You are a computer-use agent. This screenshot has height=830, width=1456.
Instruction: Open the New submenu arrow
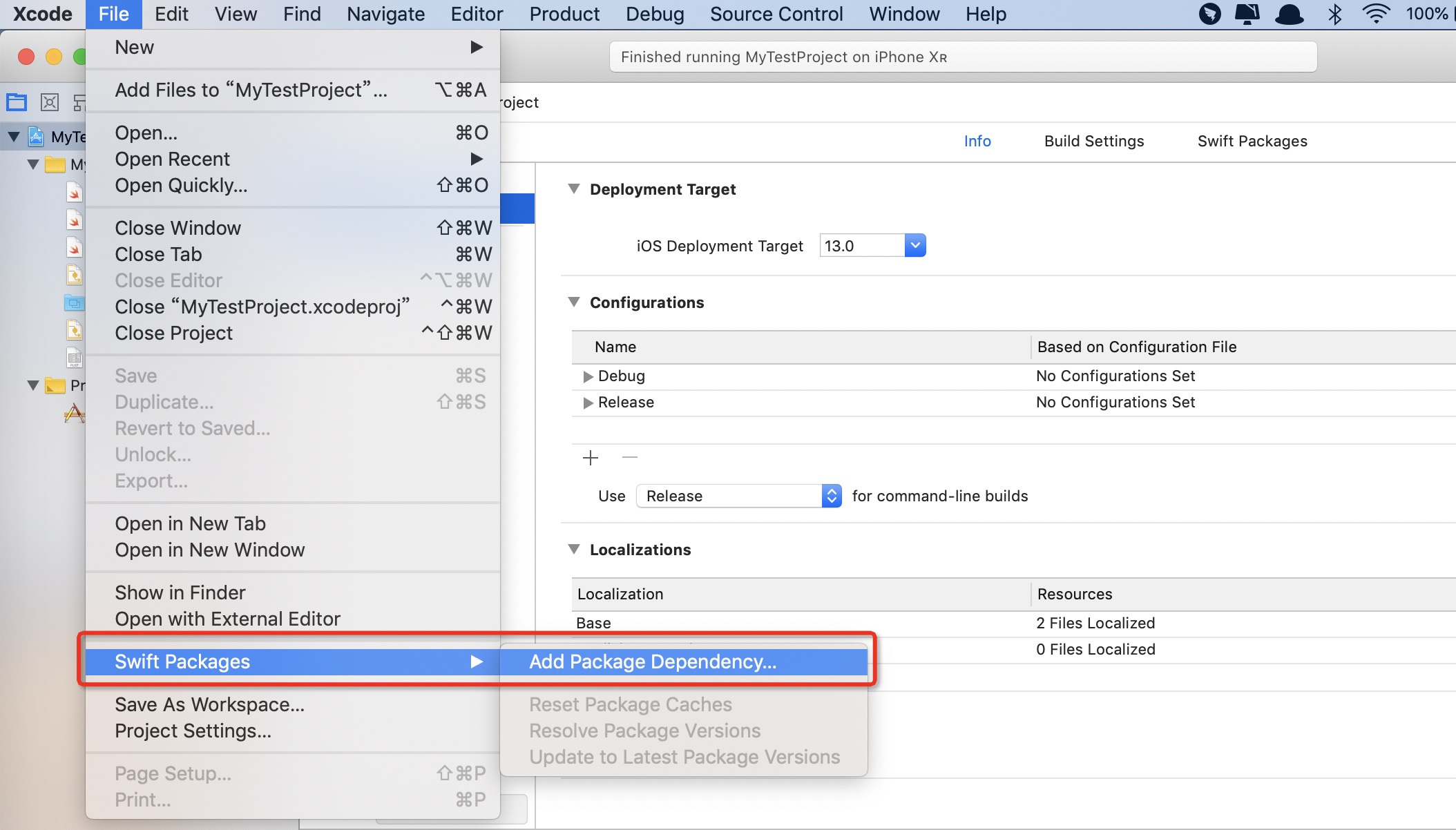[476, 47]
